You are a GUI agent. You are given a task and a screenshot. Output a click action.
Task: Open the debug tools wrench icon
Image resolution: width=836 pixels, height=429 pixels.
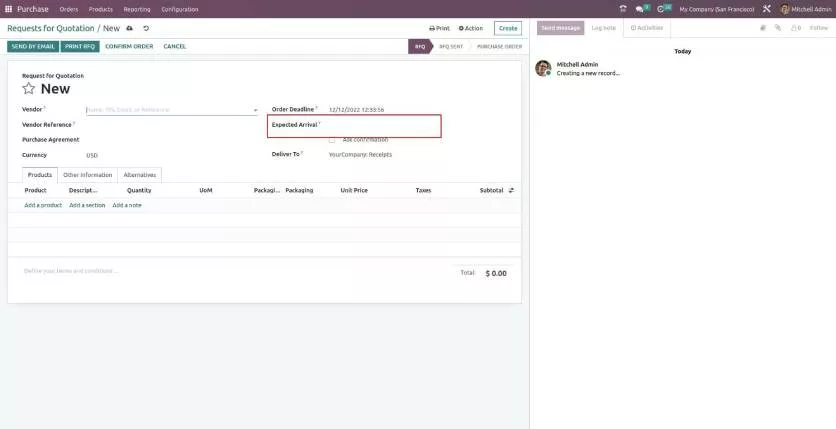pyautogui.click(x=767, y=9)
